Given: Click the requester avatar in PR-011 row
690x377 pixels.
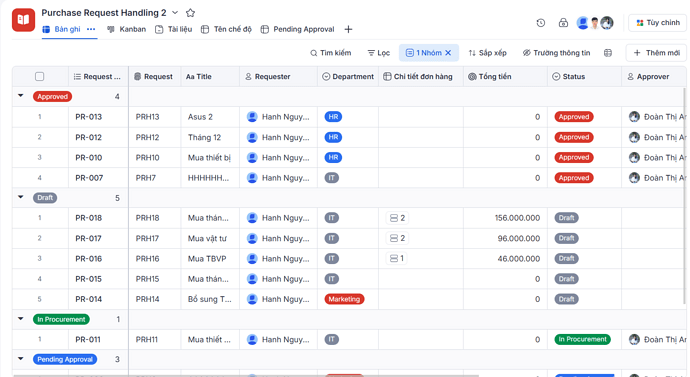Looking at the screenshot, I should point(252,339).
